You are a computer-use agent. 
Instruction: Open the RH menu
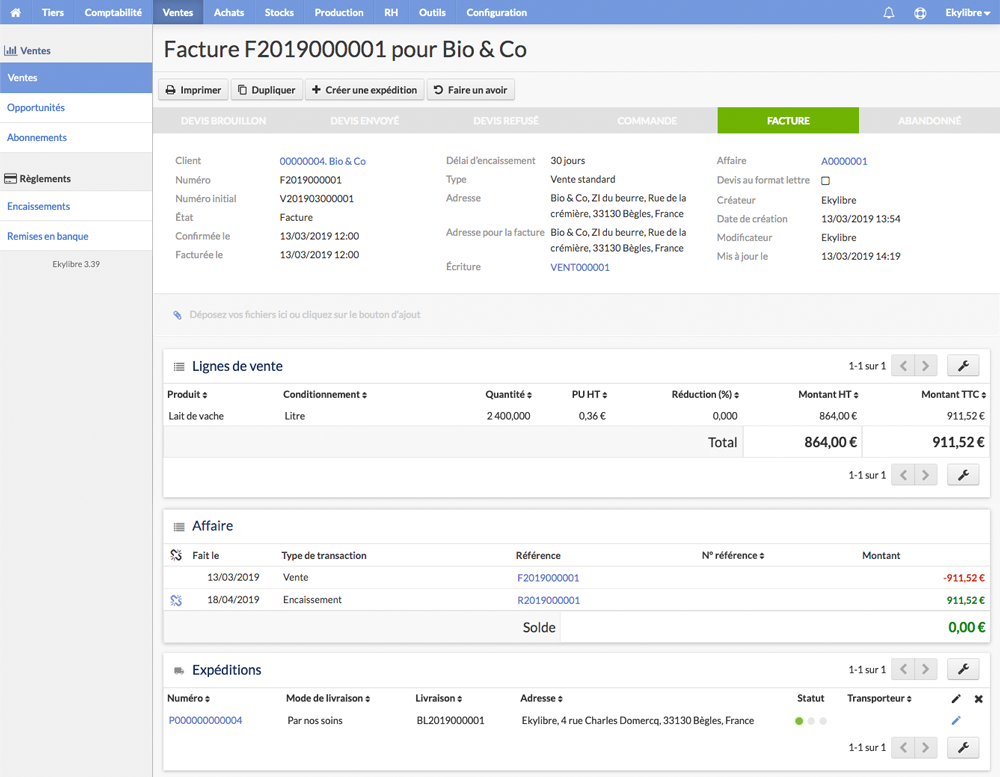click(x=391, y=12)
